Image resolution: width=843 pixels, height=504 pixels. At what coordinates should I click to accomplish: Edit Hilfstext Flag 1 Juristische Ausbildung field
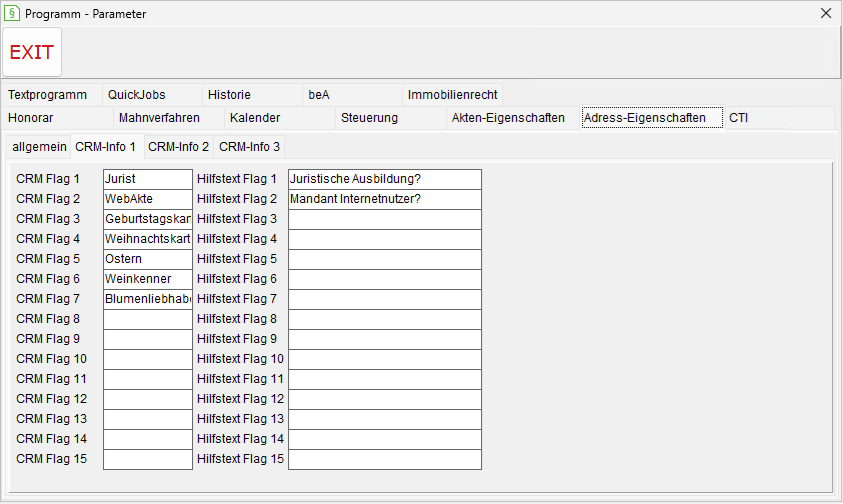click(385, 179)
